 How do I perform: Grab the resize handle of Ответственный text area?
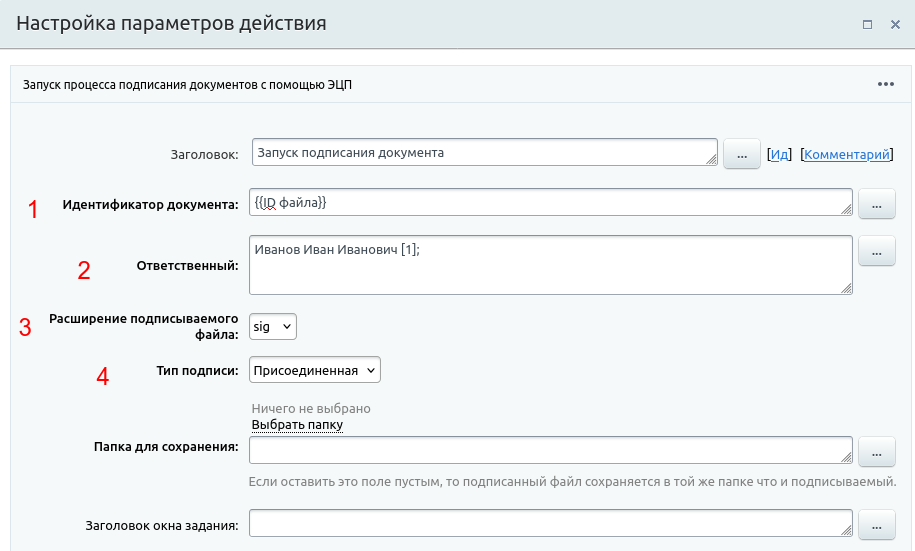click(846, 288)
